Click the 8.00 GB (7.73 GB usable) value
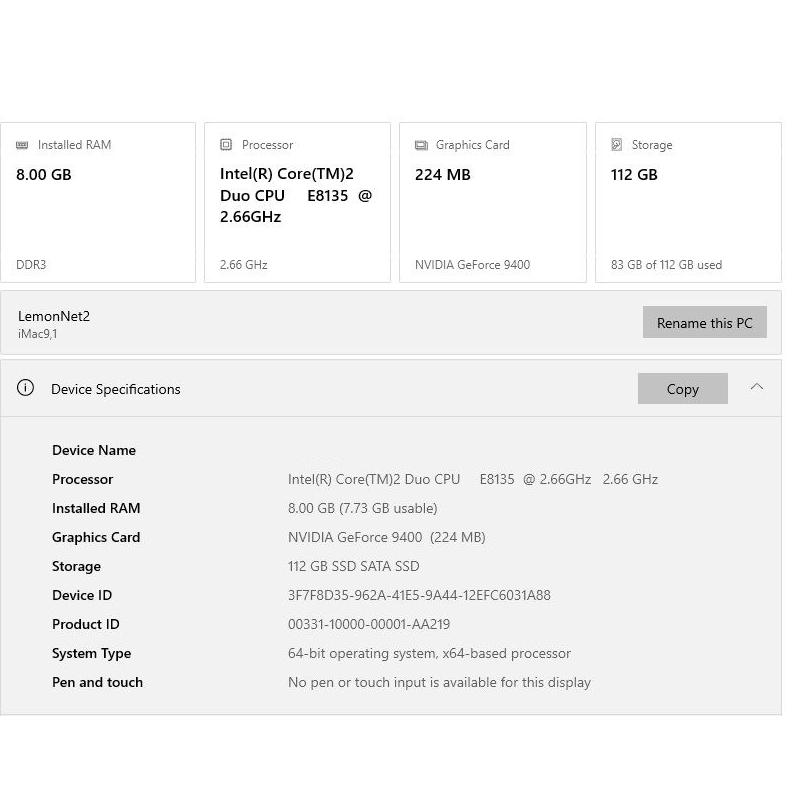800x800 pixels. point(363,508)
